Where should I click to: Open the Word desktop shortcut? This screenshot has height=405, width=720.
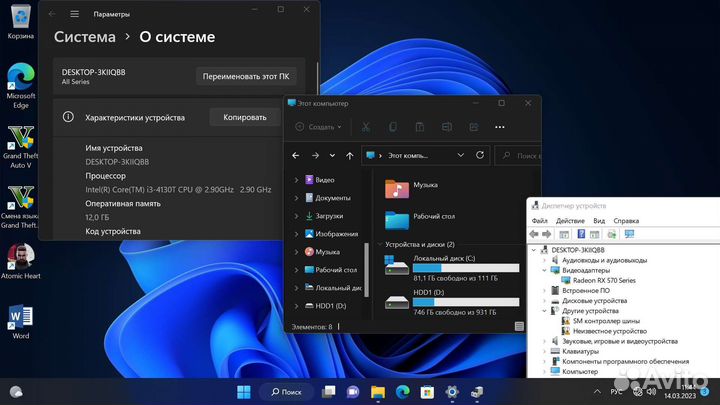click(19, 318)
